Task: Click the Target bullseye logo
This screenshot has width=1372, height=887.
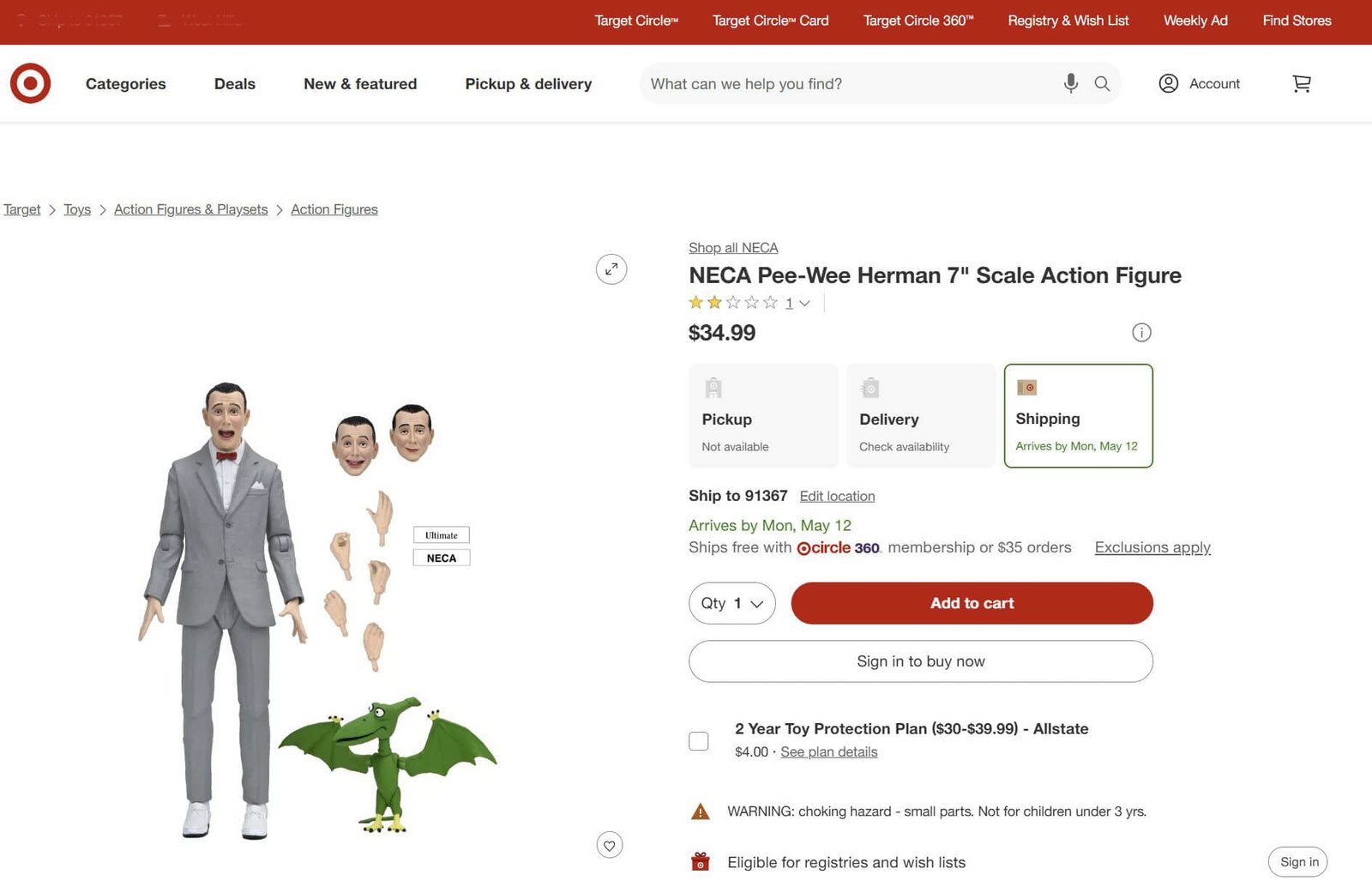Action: tap(30, 83)
